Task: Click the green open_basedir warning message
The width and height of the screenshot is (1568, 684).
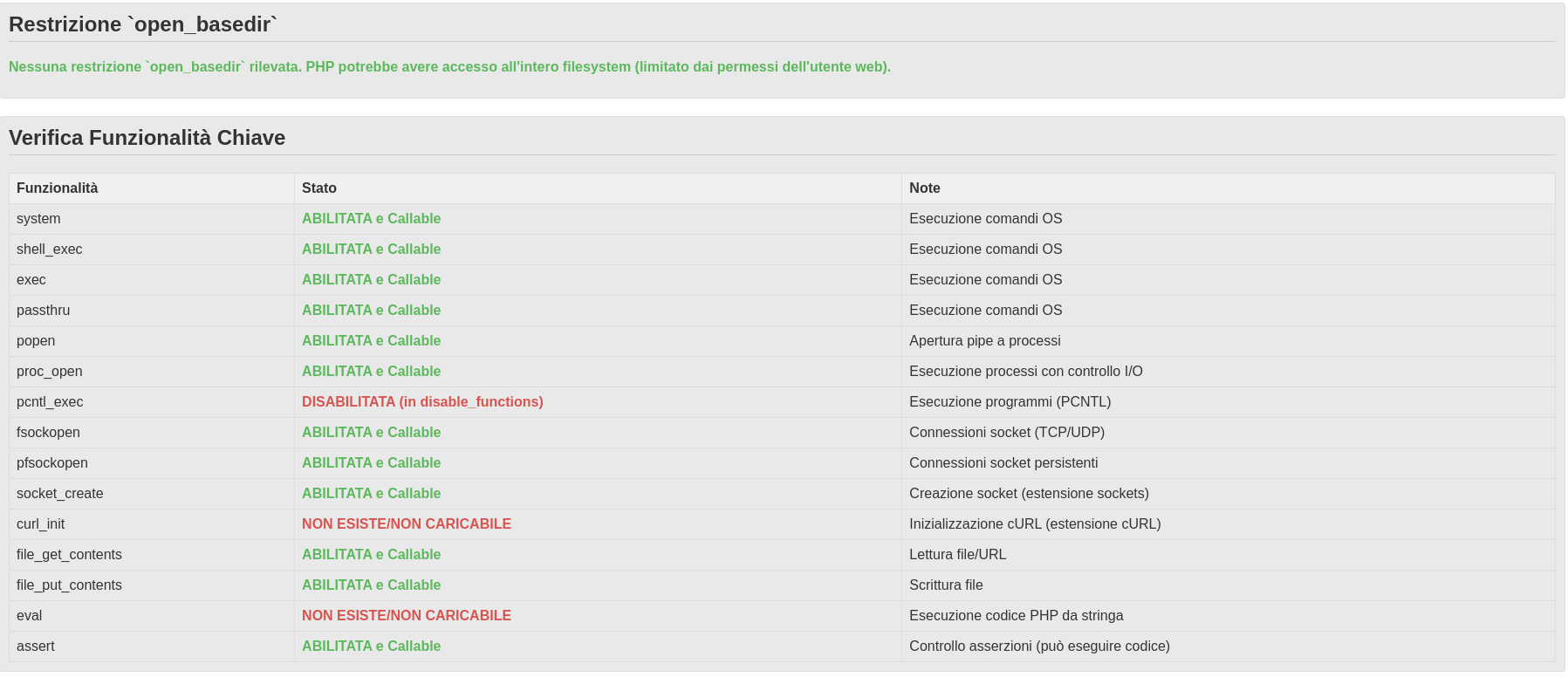Action: click(x=449, y=67)
